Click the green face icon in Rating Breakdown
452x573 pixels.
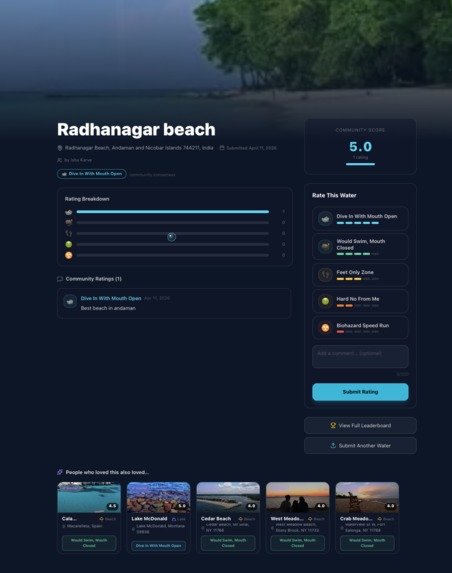coord(69,244)
